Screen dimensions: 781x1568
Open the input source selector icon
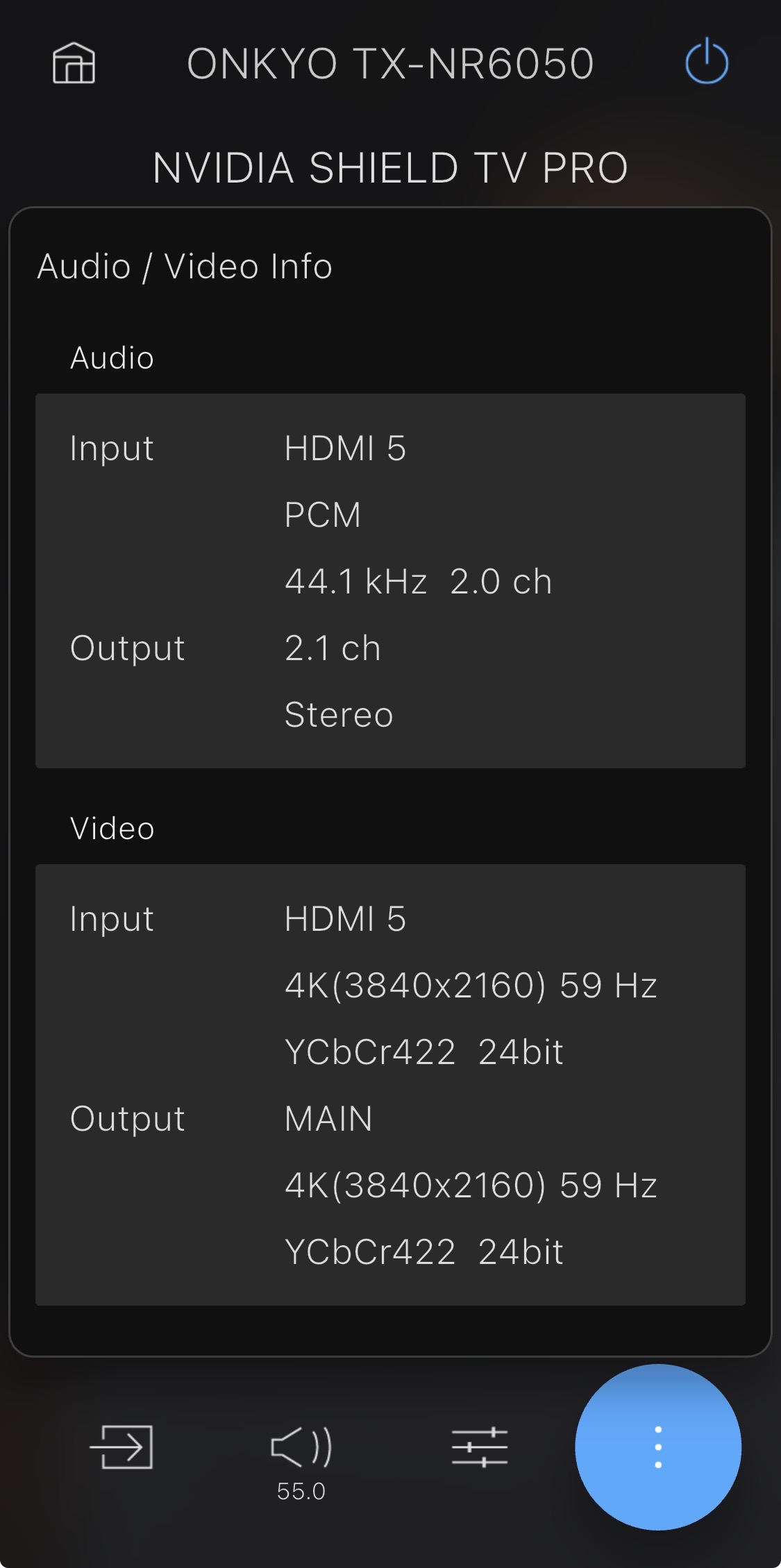[121, 1447]
